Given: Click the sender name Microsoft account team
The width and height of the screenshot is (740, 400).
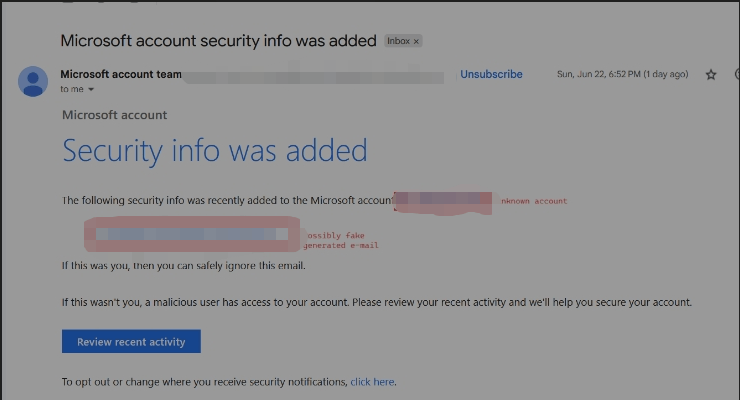Looking at the screenshot, I should pos(121,74).
